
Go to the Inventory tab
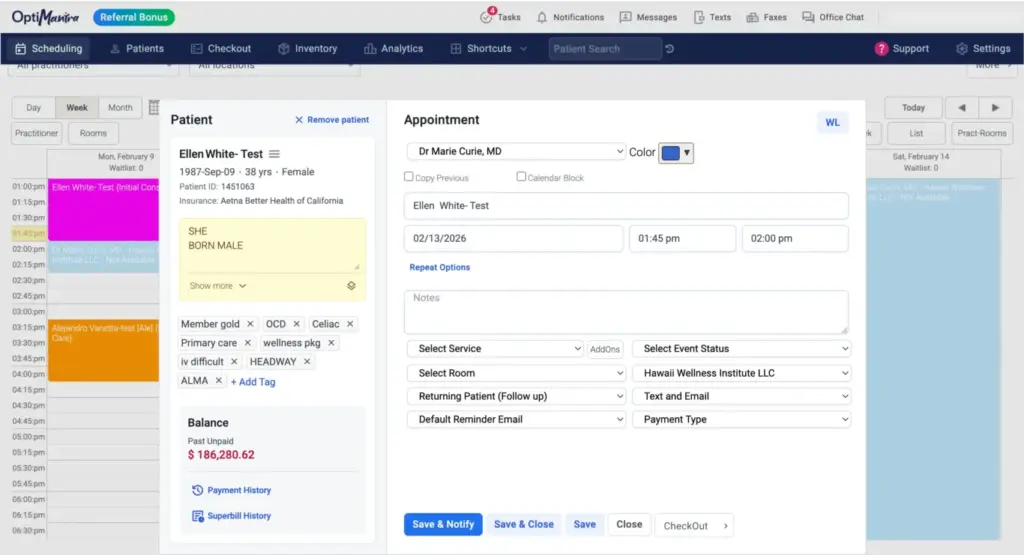tap(308, 49)
